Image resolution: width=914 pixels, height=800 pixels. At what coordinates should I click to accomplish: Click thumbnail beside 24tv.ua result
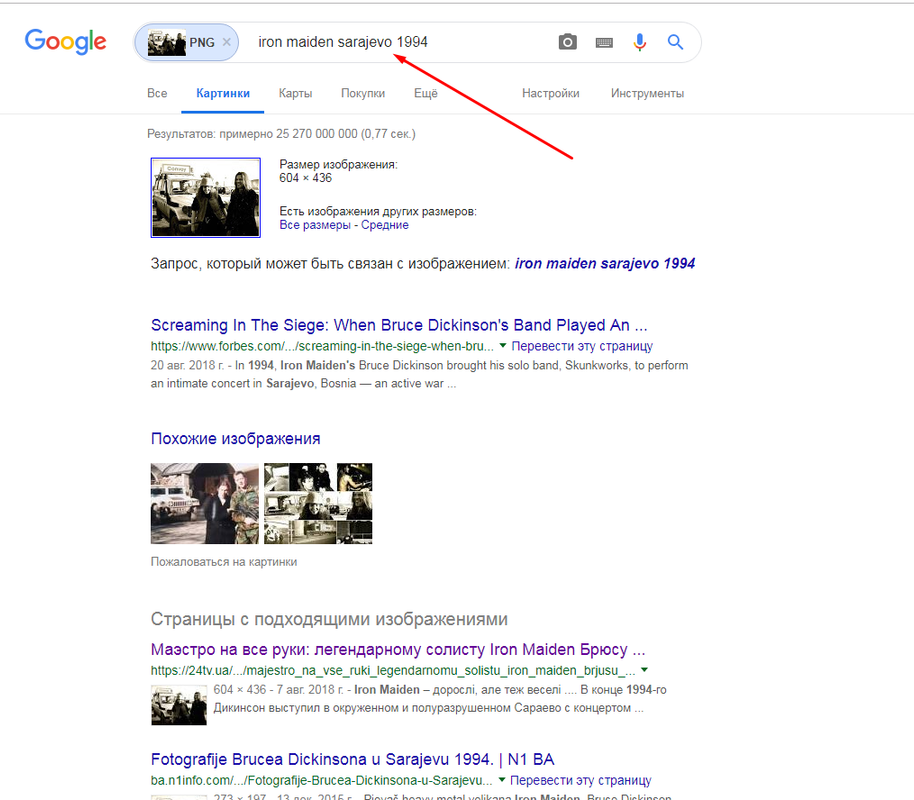tap(179, 706)
